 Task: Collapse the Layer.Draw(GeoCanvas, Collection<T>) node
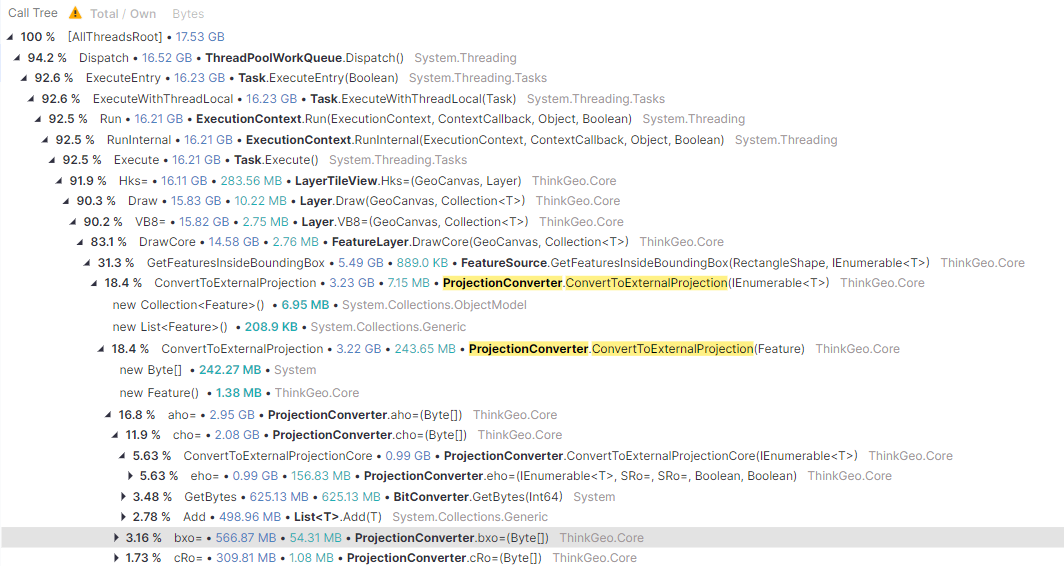[x=66, y=201]
